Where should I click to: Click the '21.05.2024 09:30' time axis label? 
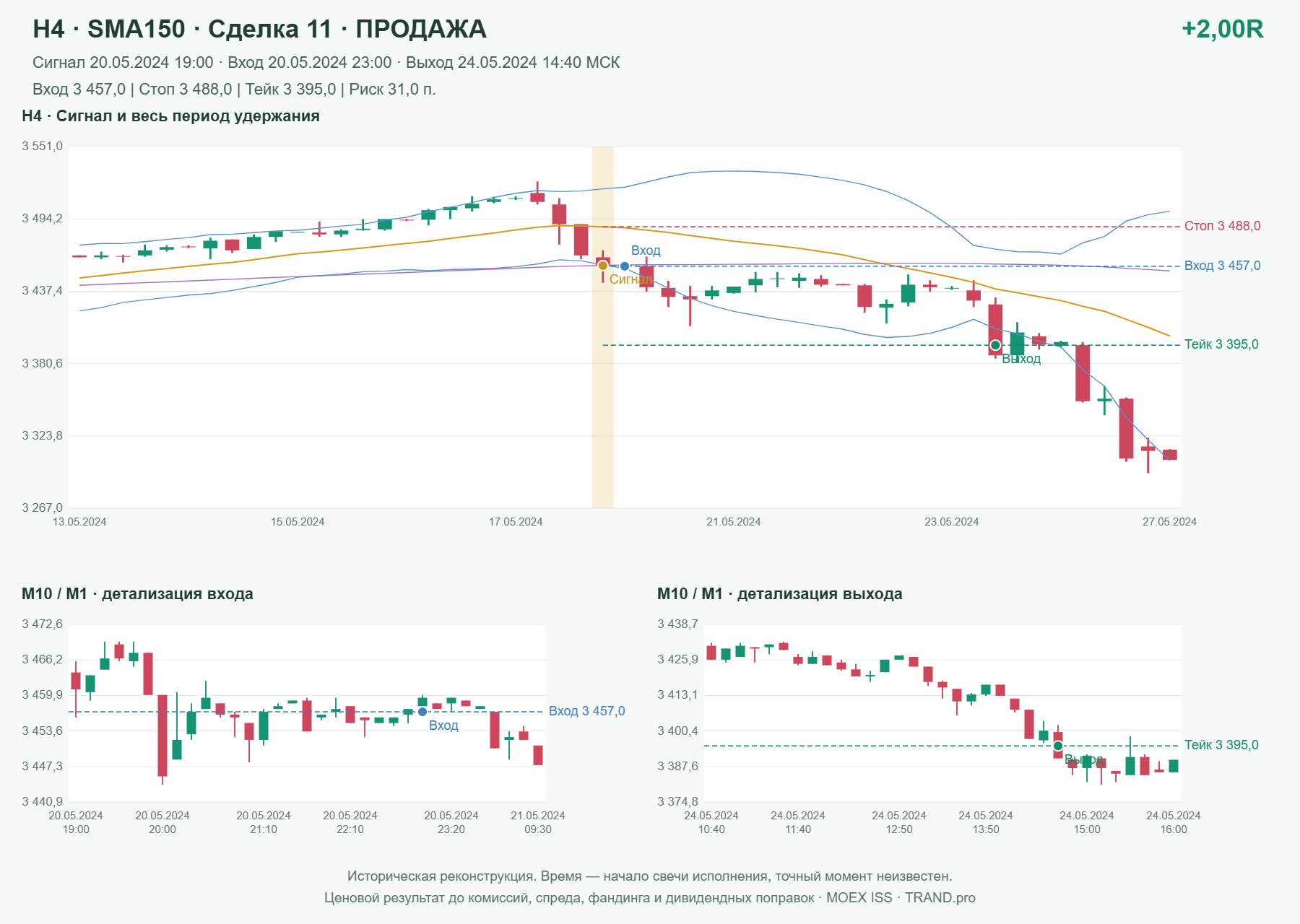point(538,822)
